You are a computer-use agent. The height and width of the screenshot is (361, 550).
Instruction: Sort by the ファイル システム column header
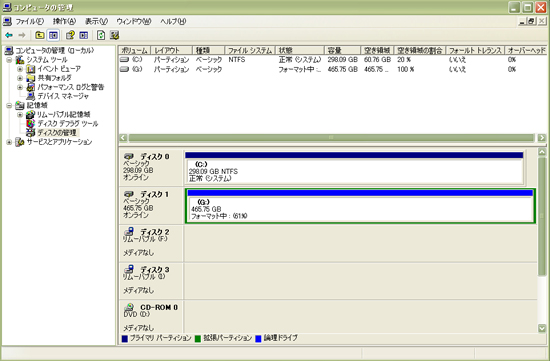pos(250,50)
